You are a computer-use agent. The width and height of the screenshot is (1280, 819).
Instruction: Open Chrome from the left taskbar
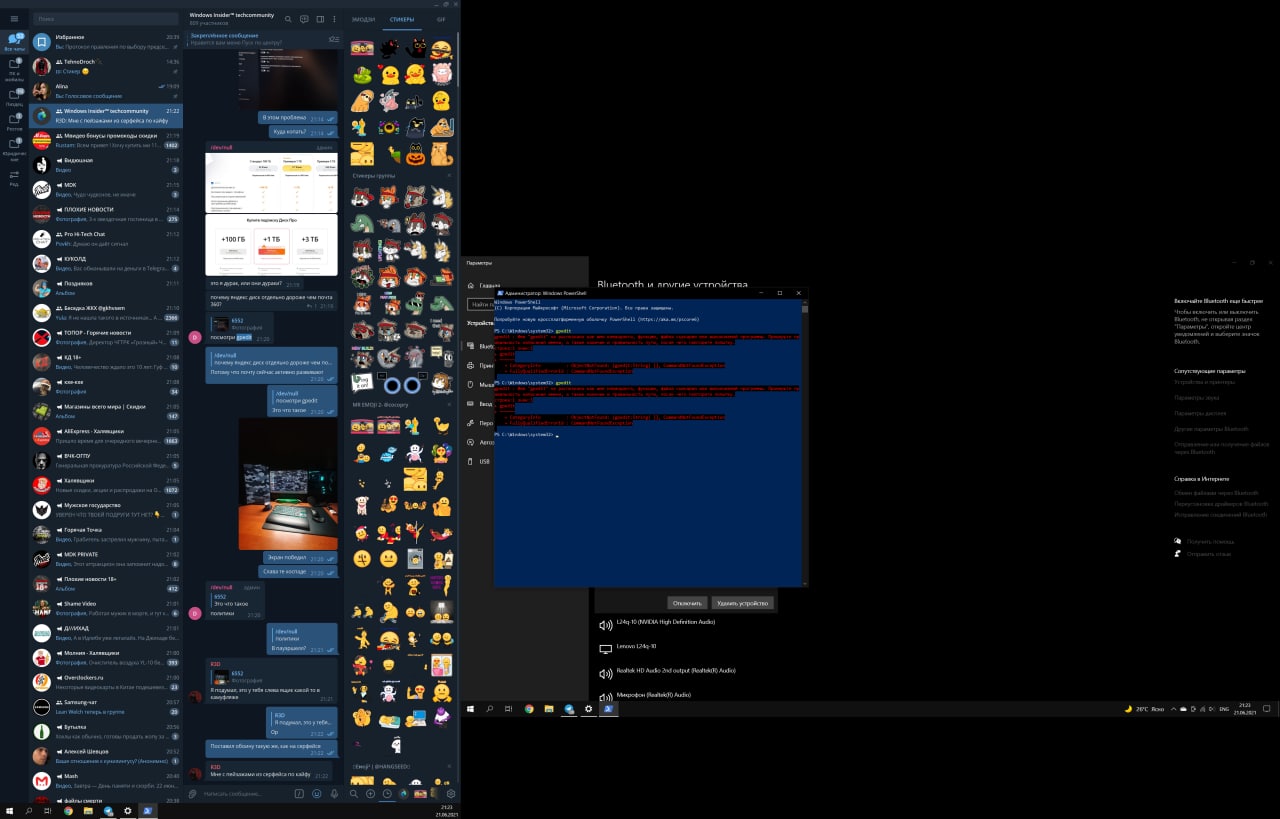(x=68, y=811)
